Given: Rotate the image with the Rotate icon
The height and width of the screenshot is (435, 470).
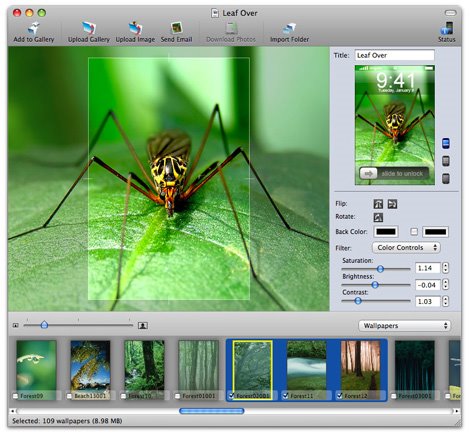Looking at the screenshot, I should pyautogui.click(x=378, y=217).
